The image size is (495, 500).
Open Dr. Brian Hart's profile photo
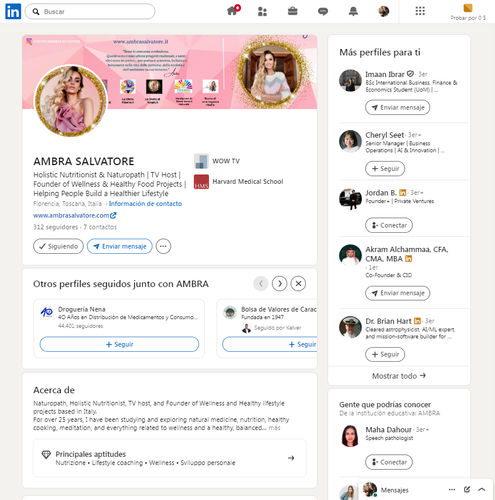[x=350, y=327]
